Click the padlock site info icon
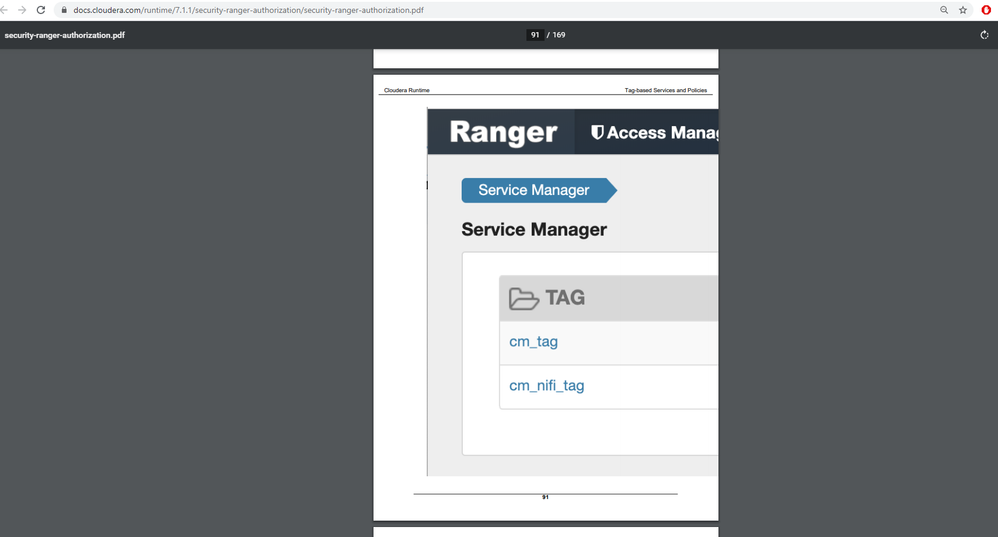Viewport: 998px width, 537px height. point(64,10)
